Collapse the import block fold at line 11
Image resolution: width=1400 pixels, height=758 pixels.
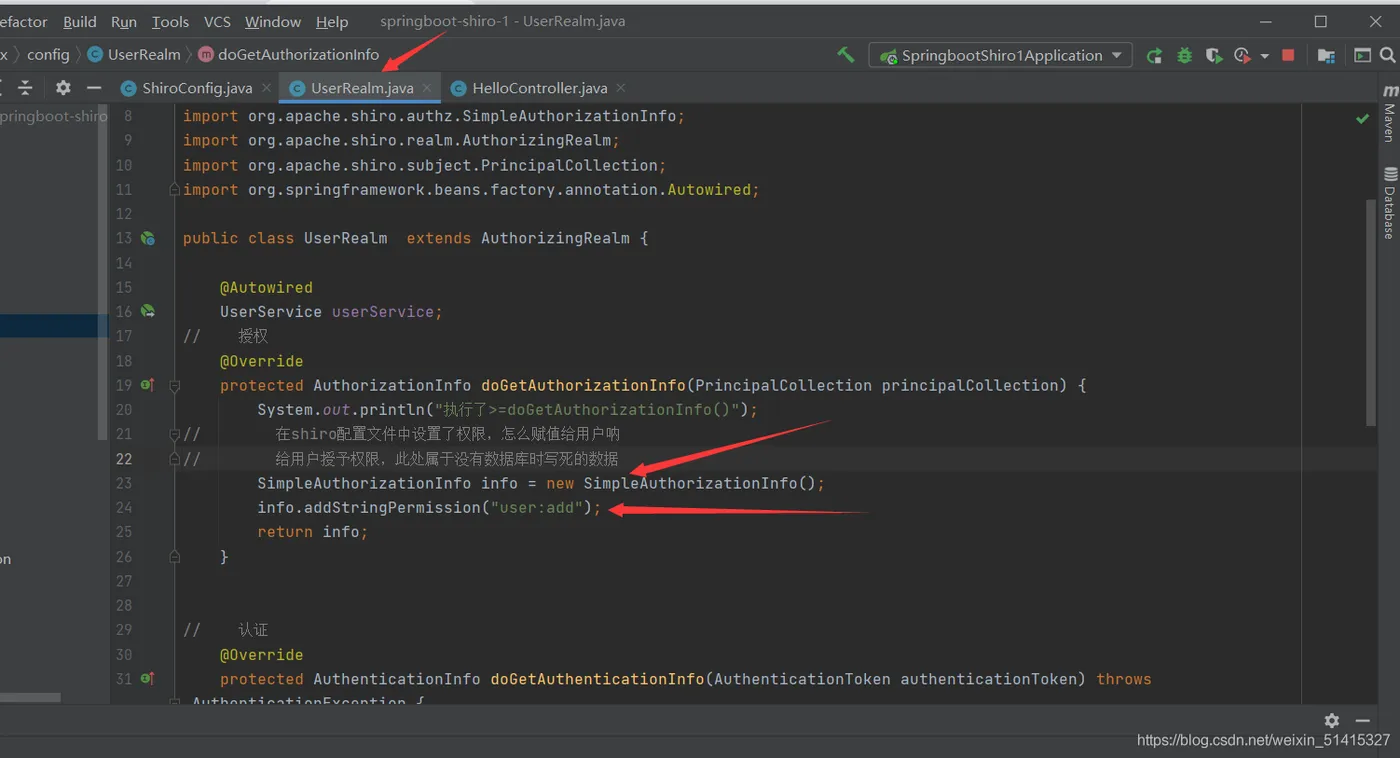coord(175,189)
